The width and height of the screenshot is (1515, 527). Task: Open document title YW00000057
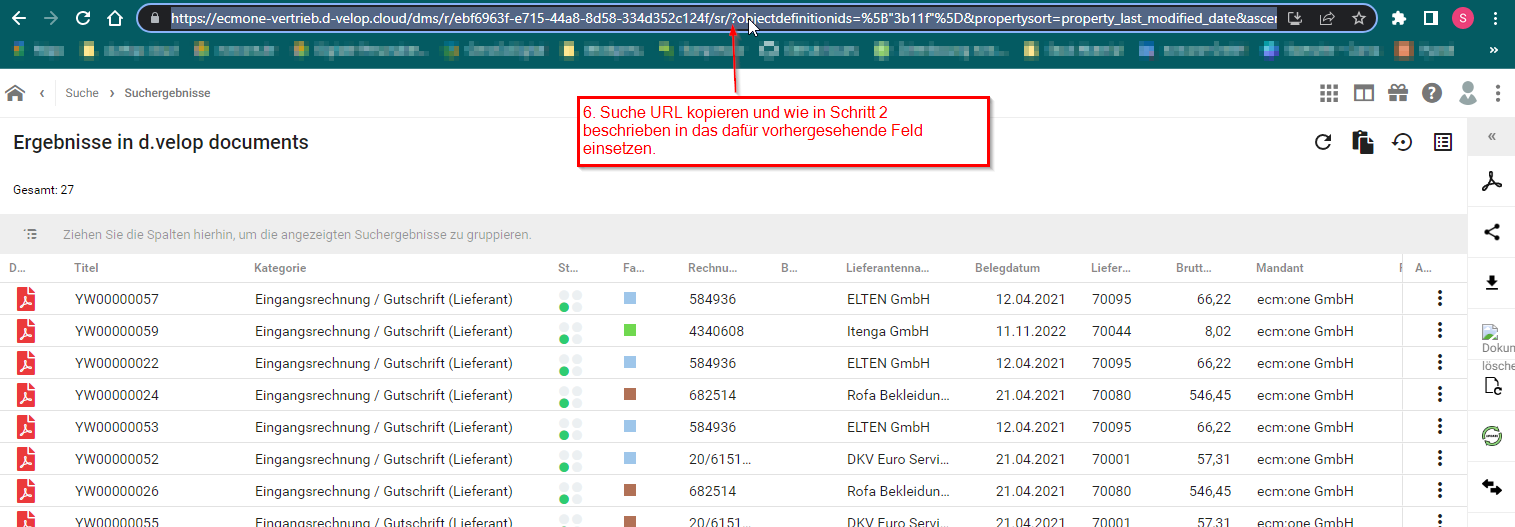pos(117,299)
